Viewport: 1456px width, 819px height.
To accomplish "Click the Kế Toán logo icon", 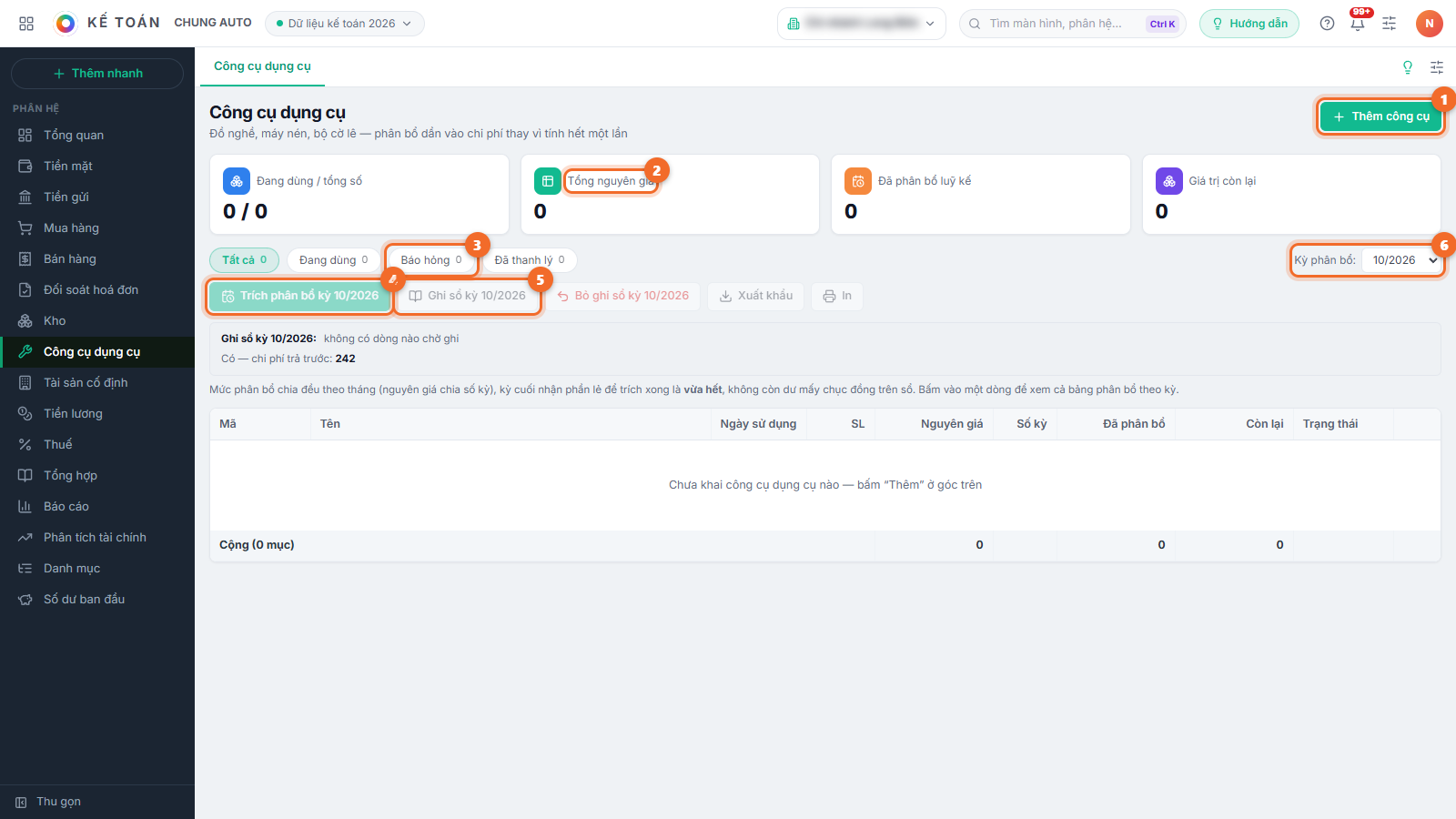I will pos(66,24).
